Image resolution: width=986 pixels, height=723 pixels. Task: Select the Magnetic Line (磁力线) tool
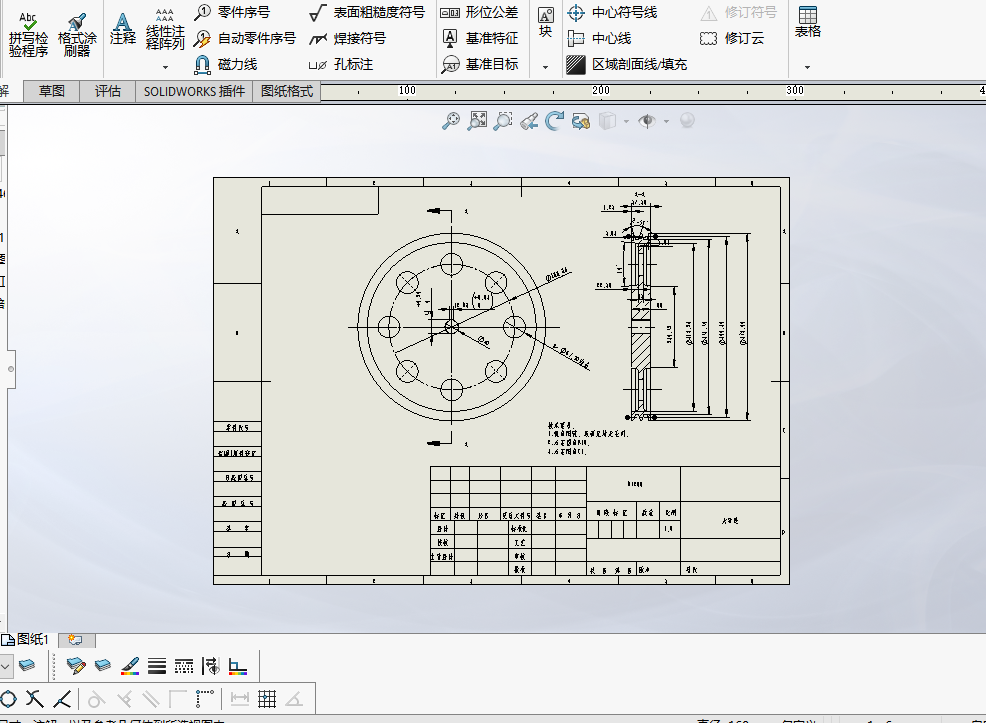pyautogui.click(x=226, y=64)
